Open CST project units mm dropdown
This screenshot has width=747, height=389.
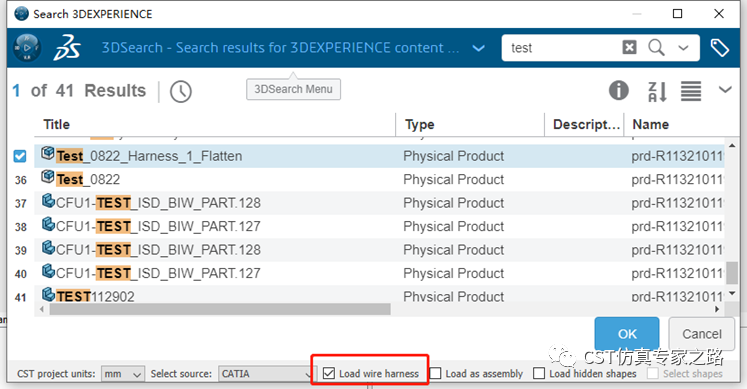122,374
